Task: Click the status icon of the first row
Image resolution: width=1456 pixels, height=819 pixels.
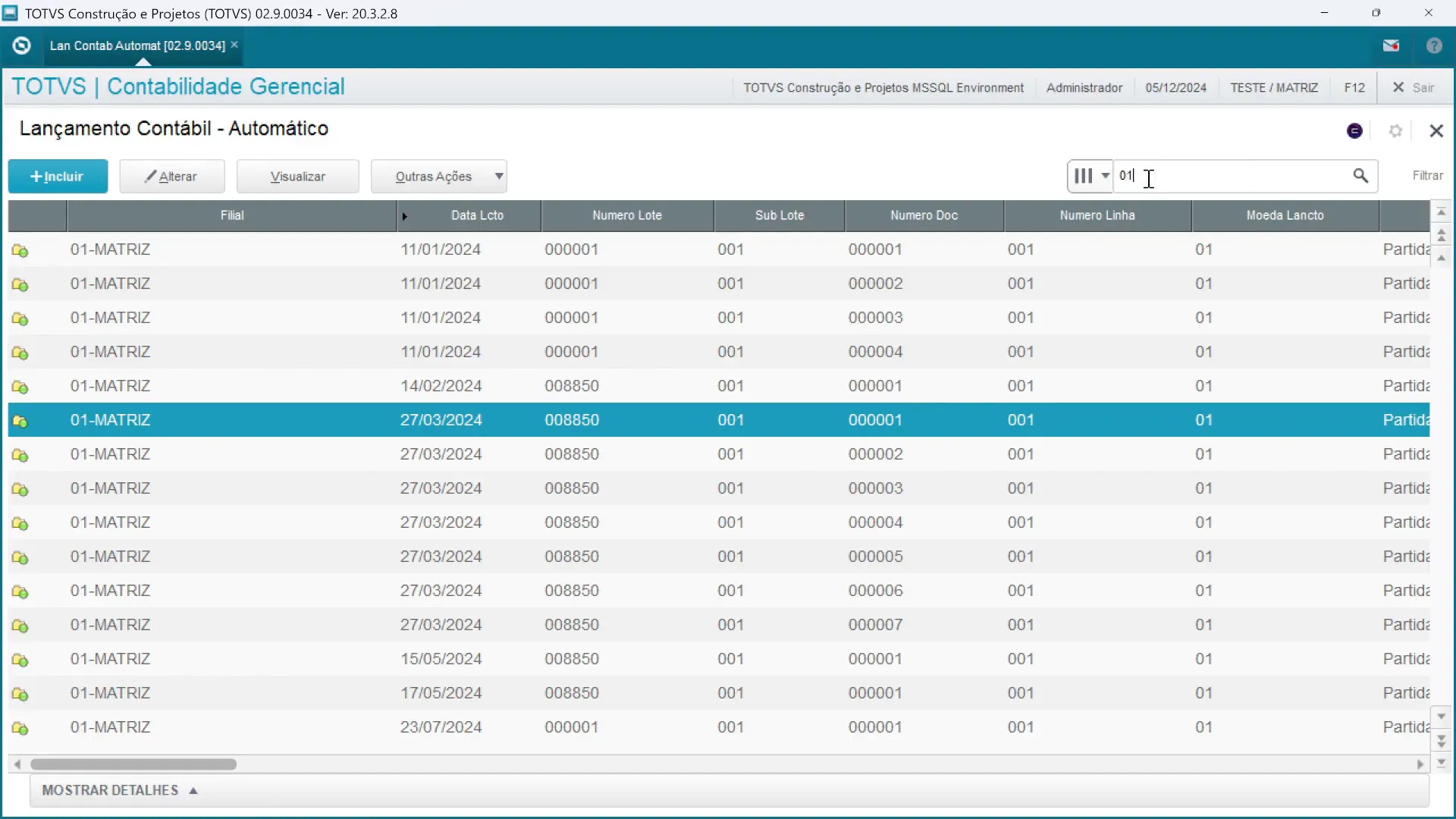Action: 20,250
